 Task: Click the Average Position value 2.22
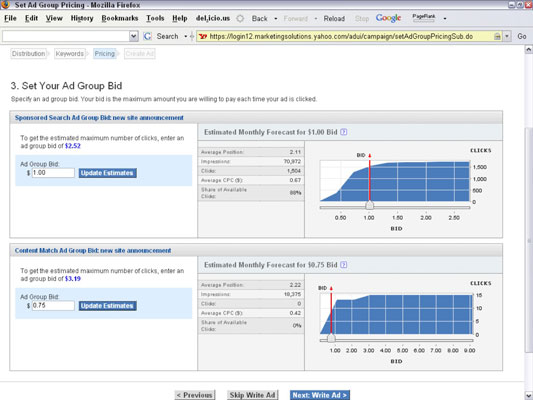(x=295, y=285)
